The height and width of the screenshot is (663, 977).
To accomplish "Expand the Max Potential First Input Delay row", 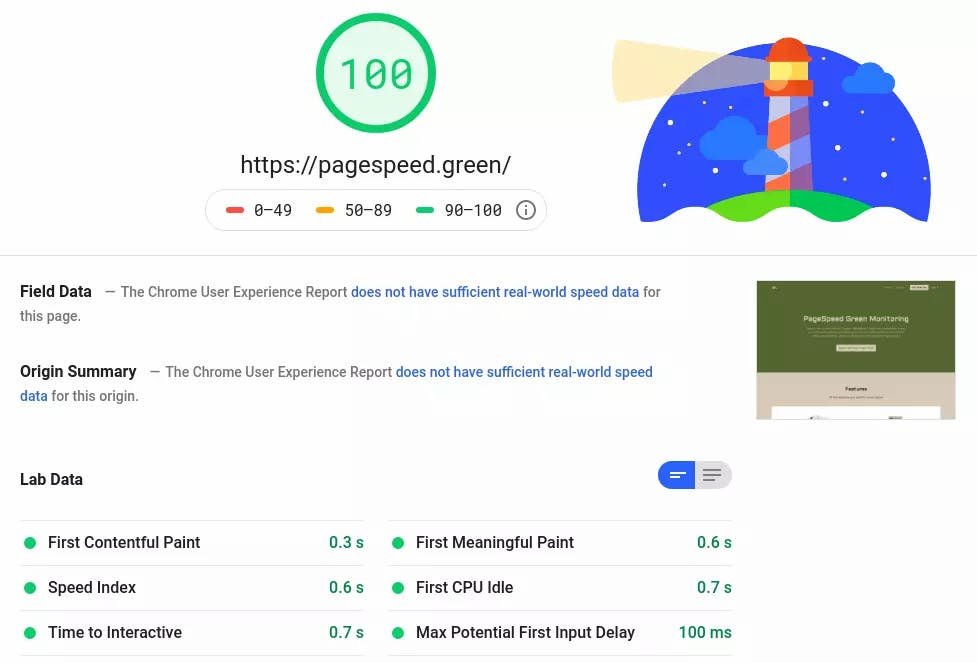I will (x=525, y=632).
